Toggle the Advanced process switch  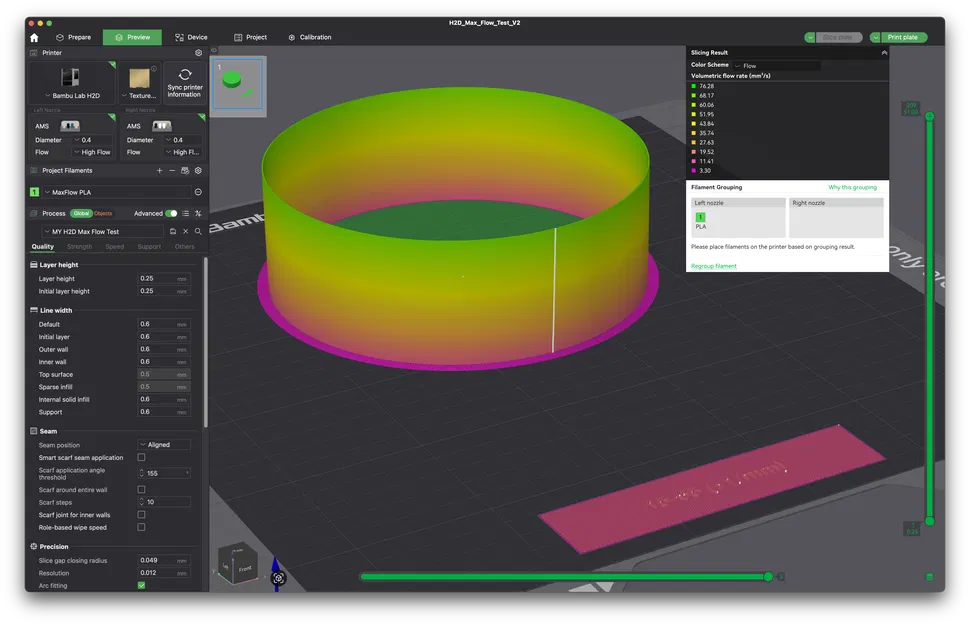(173, 214)
